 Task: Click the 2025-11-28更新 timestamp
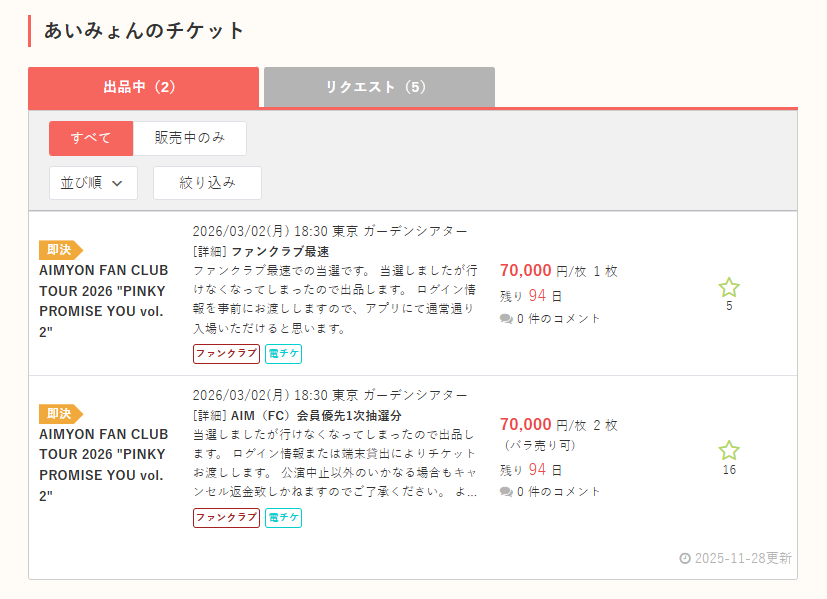click(743, 558)
